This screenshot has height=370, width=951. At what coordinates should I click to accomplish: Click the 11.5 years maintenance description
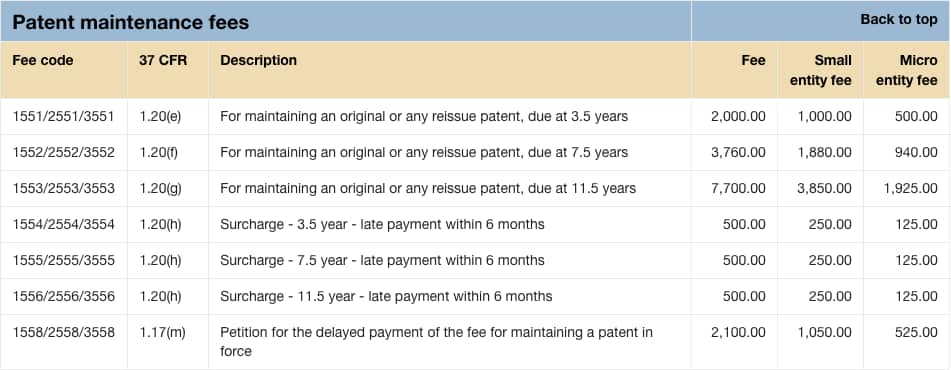[428, 188]
